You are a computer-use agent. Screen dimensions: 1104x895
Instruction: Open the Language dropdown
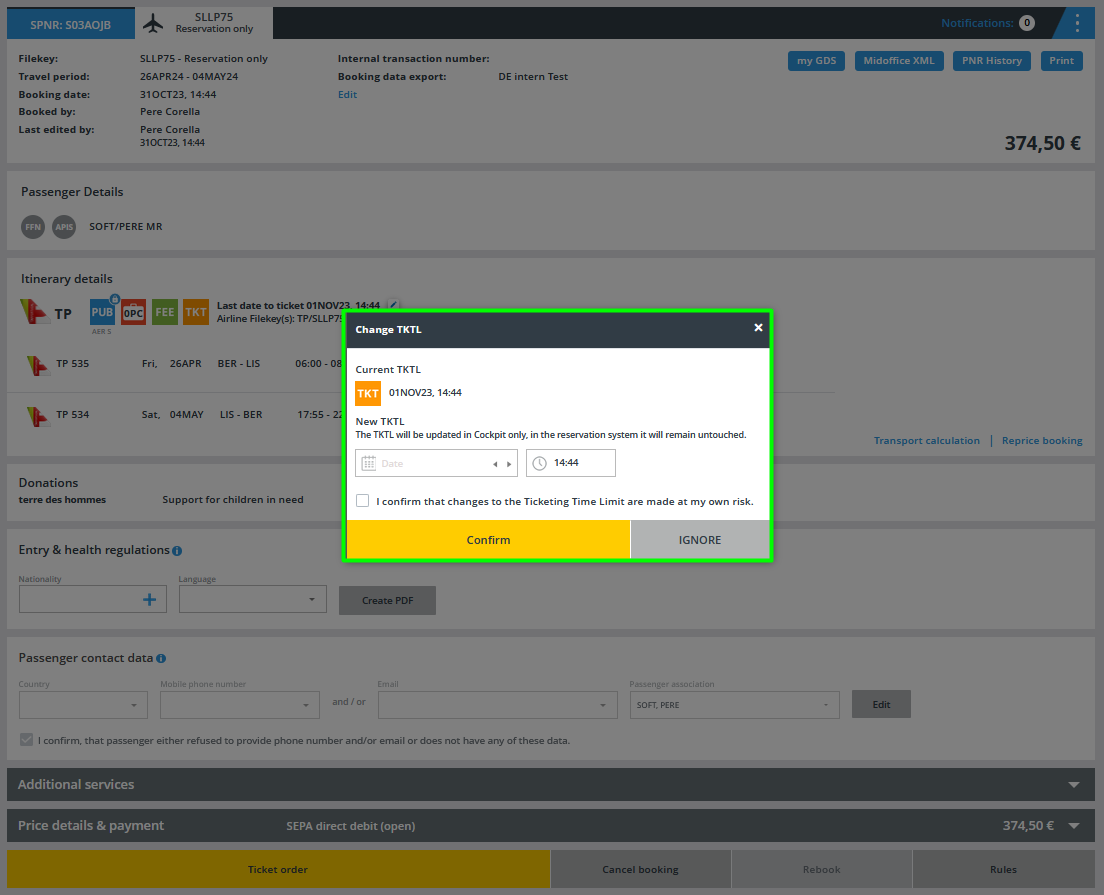click(252, 600)
